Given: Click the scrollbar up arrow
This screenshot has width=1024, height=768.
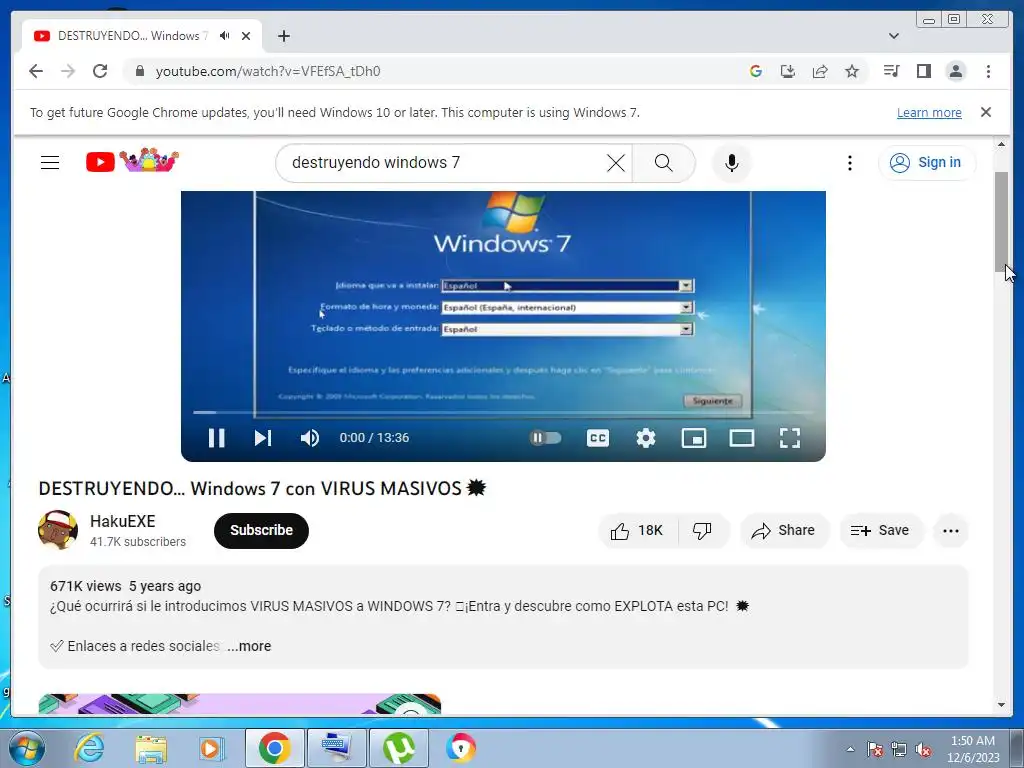Looking at the screenshot, I should 1002,144.
